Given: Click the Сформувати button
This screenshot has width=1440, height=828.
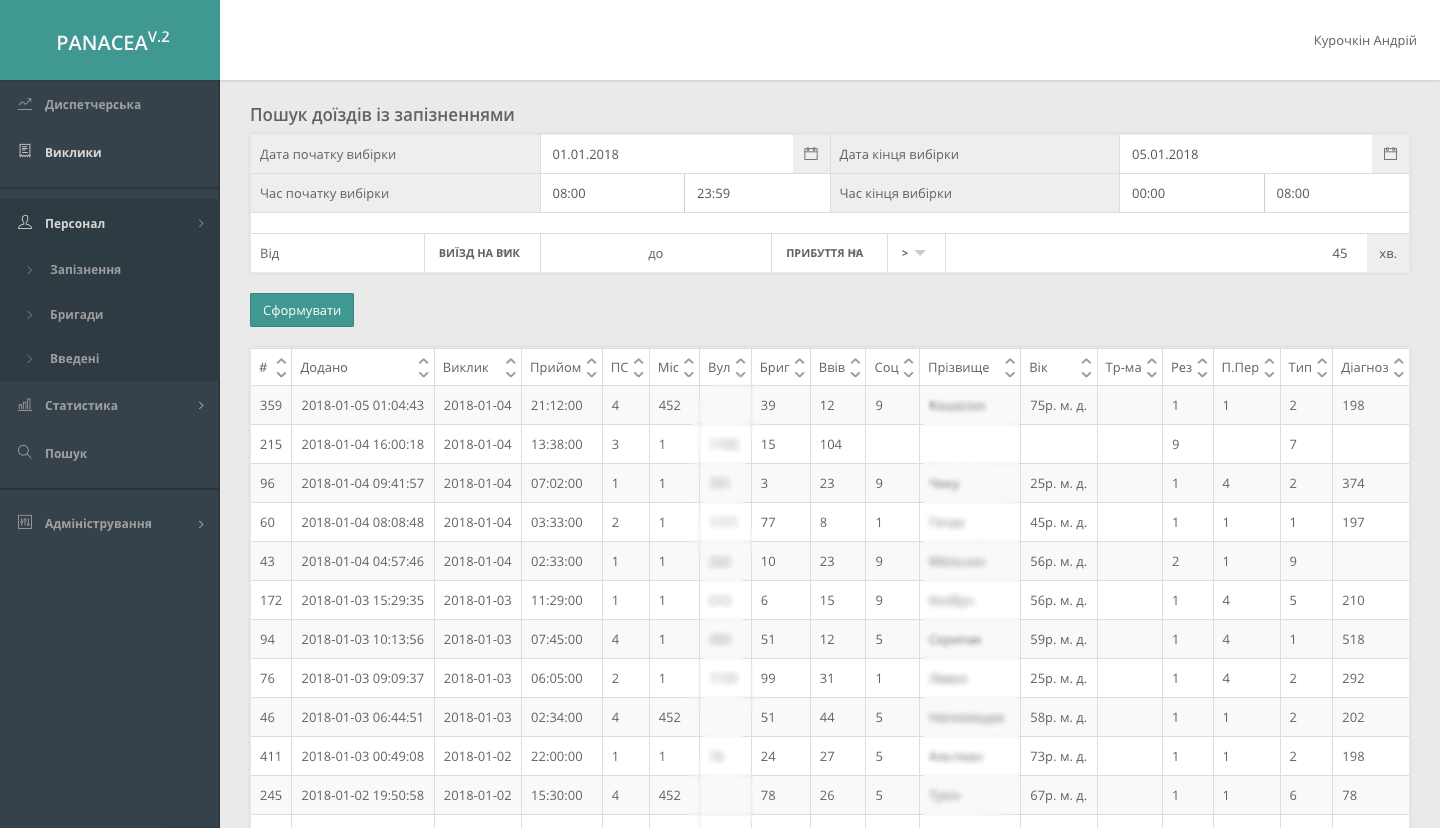Looking at the screenshot, I should (x=302, y=310).
